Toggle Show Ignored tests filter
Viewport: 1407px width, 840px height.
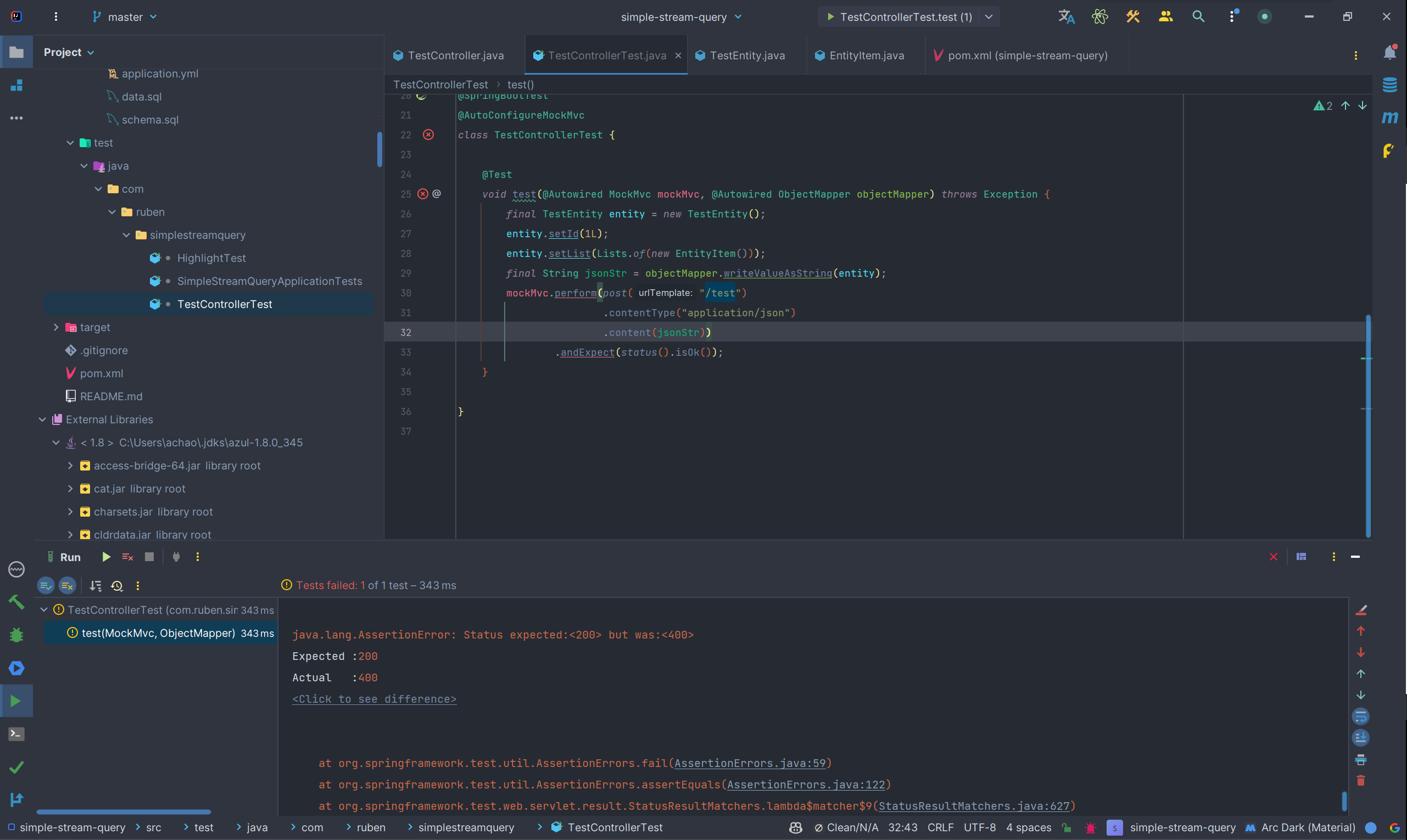click(68, 586)
